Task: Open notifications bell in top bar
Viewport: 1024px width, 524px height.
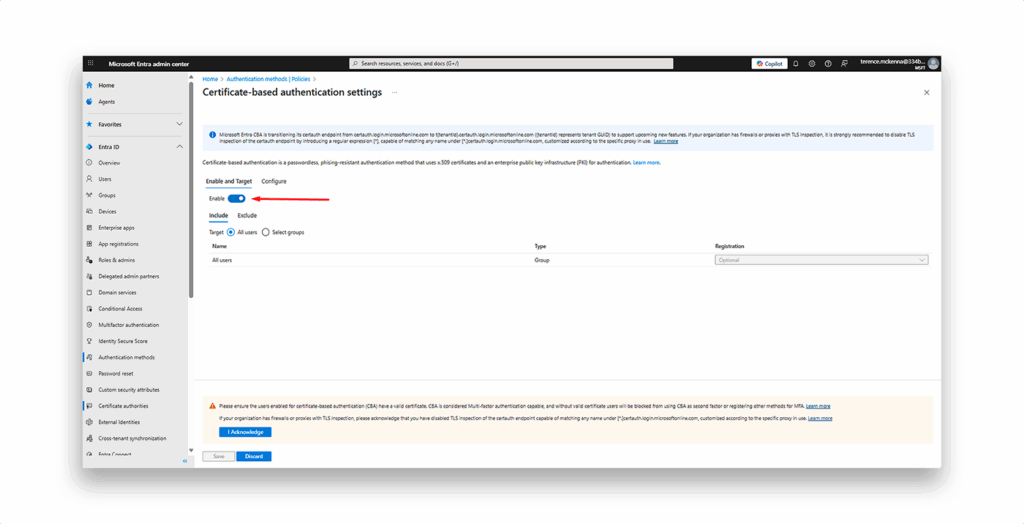Action: (796, 63)
